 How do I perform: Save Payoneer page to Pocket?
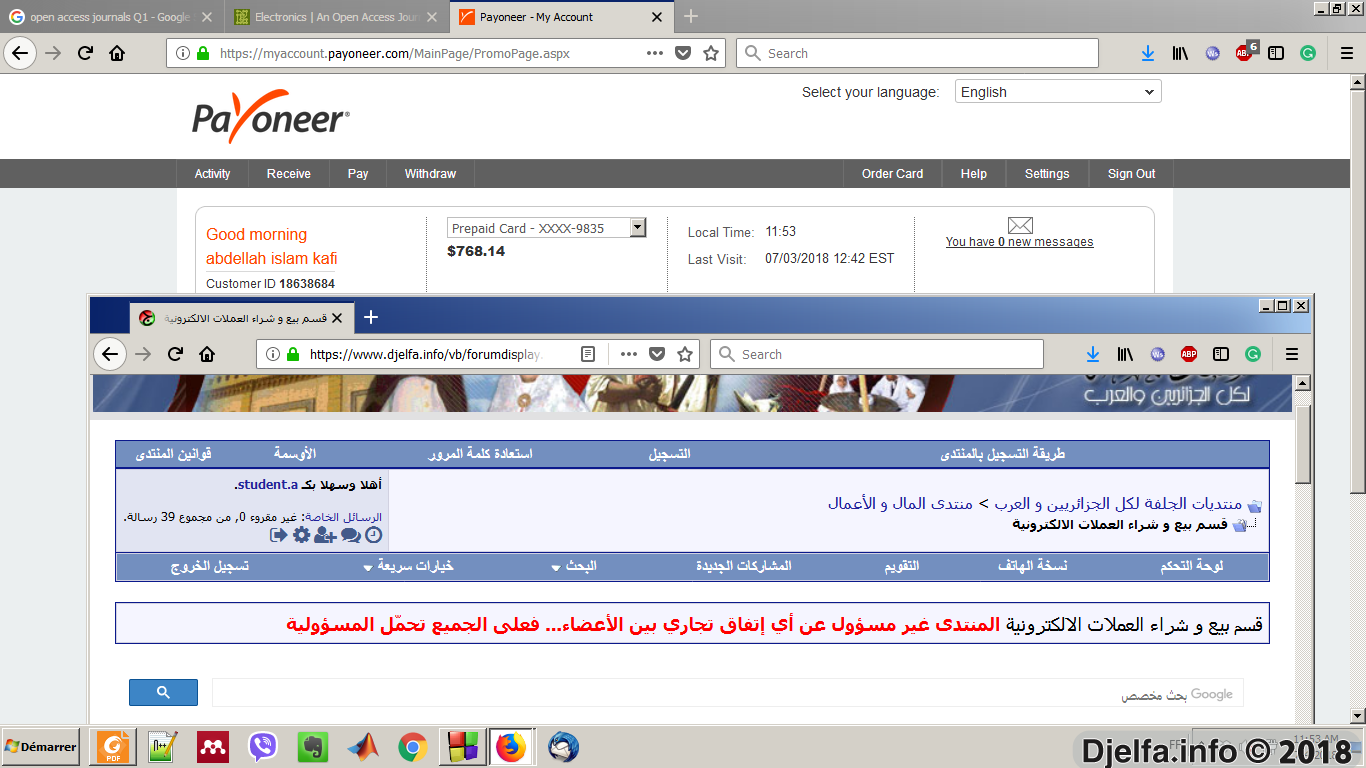[683, 53]
